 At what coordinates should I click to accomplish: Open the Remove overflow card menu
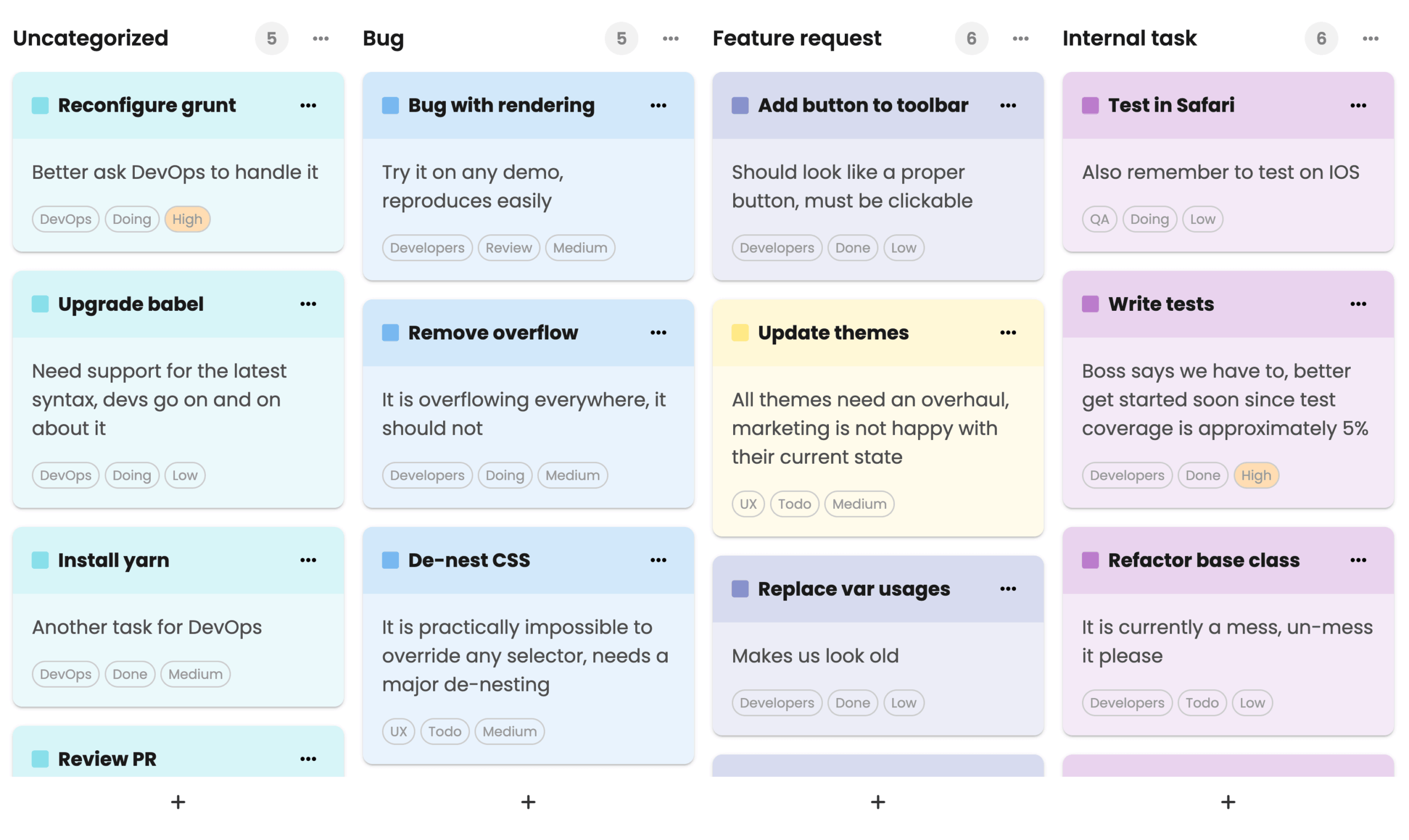(658, 333)
